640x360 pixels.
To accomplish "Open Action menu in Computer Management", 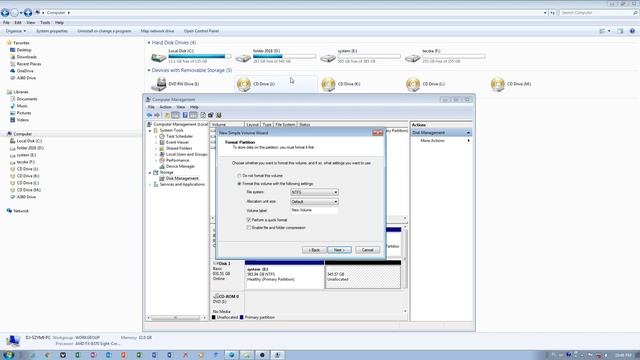I will click(x=165, y=107).
